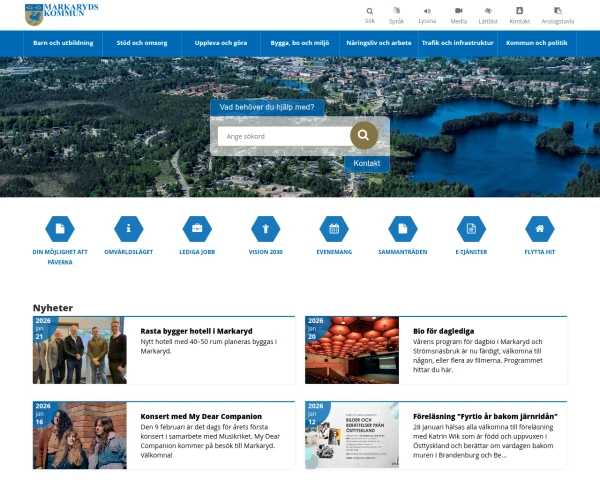Open the Media camera icon
The image size is (600, 480).
pyautogui.click(x=458, y=13)
